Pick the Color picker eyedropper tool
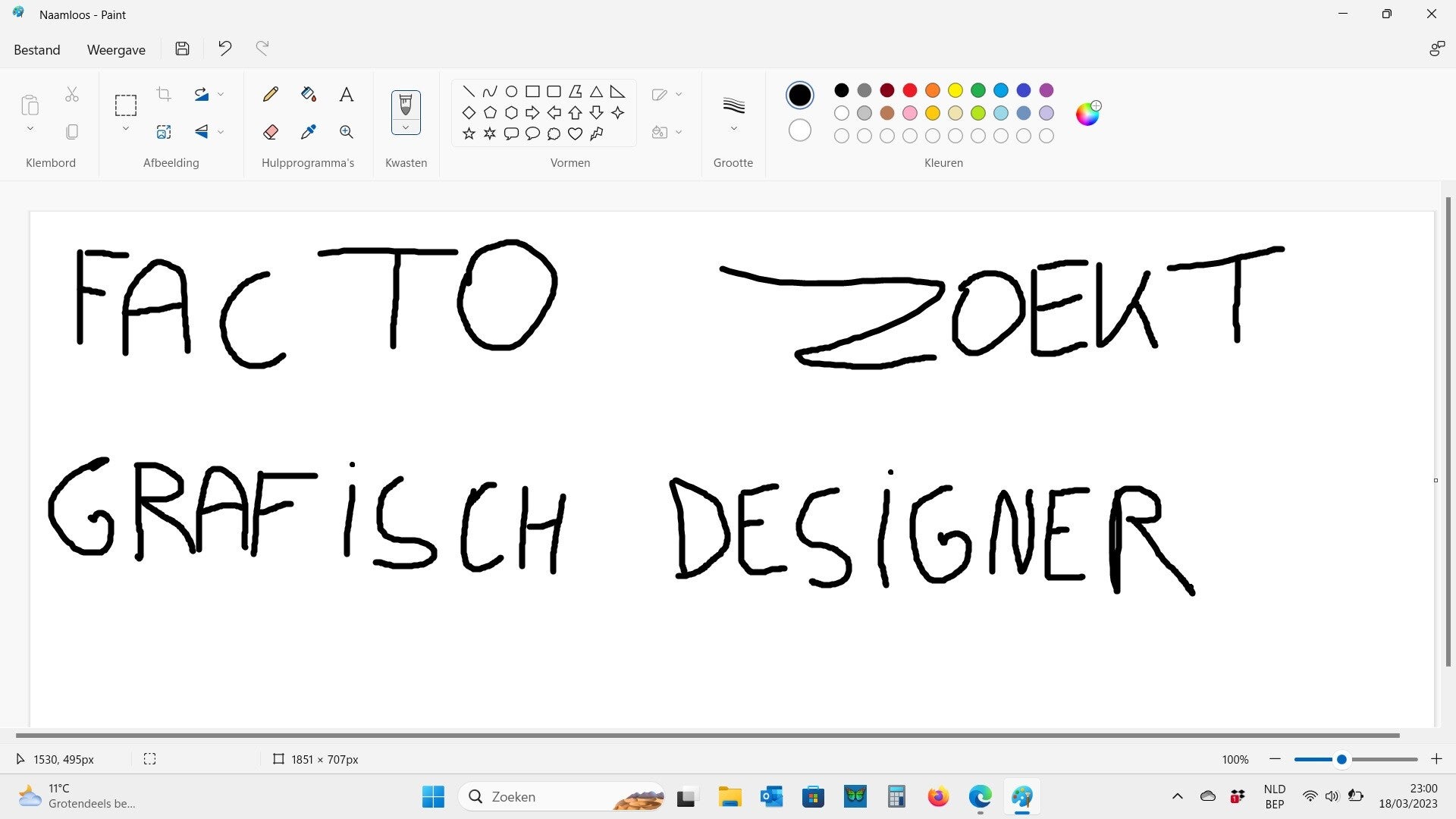This screenshot has width=1456, height=819. pos(308,132)
